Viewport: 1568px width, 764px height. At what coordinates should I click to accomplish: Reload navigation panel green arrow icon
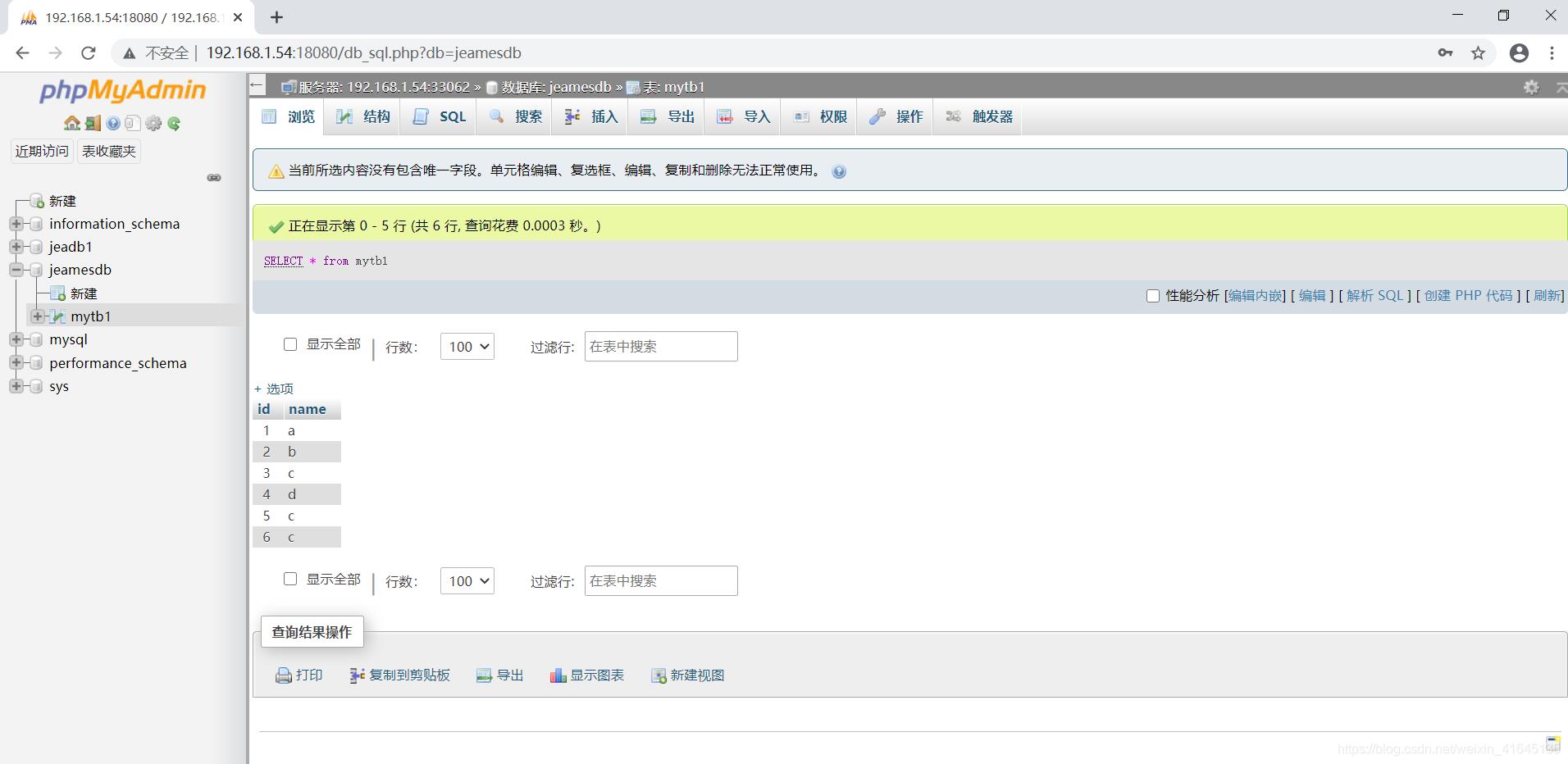point(174,123)
